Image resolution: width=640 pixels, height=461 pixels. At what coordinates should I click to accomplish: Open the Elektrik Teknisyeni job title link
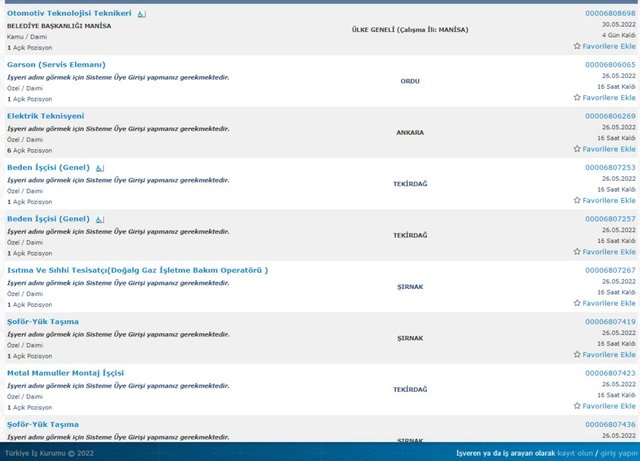(x=45, y=116)
